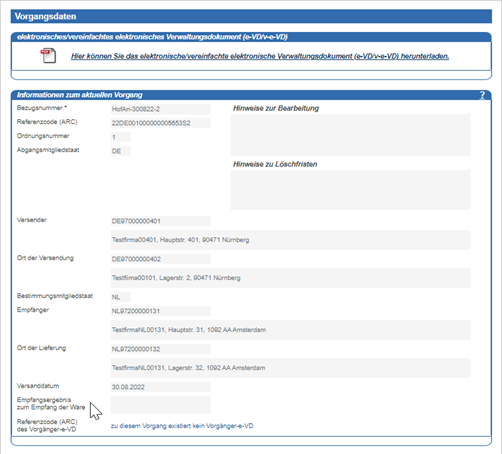Click the 'Ort der Versendung' label
502x454 pixels.
[45, 258]
